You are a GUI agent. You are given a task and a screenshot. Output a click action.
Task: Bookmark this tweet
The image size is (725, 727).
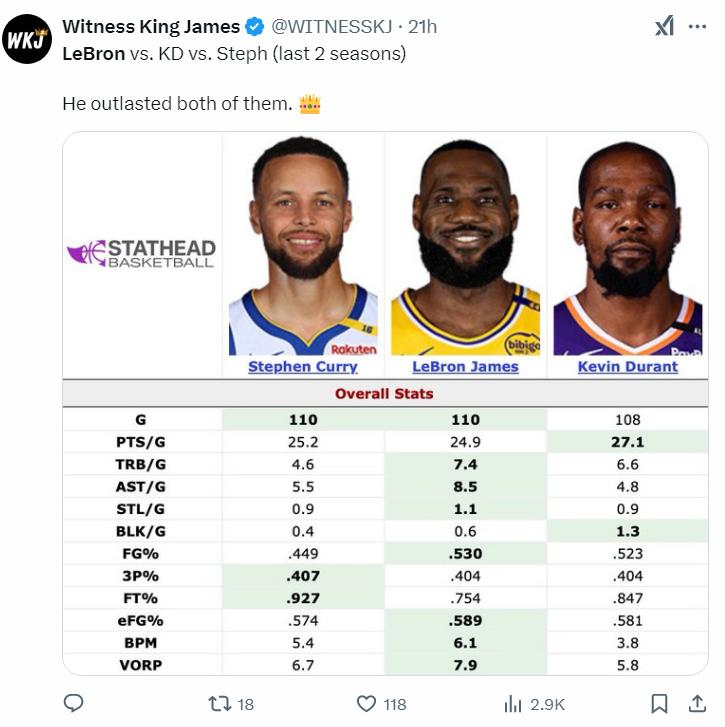tap(659, 704)
